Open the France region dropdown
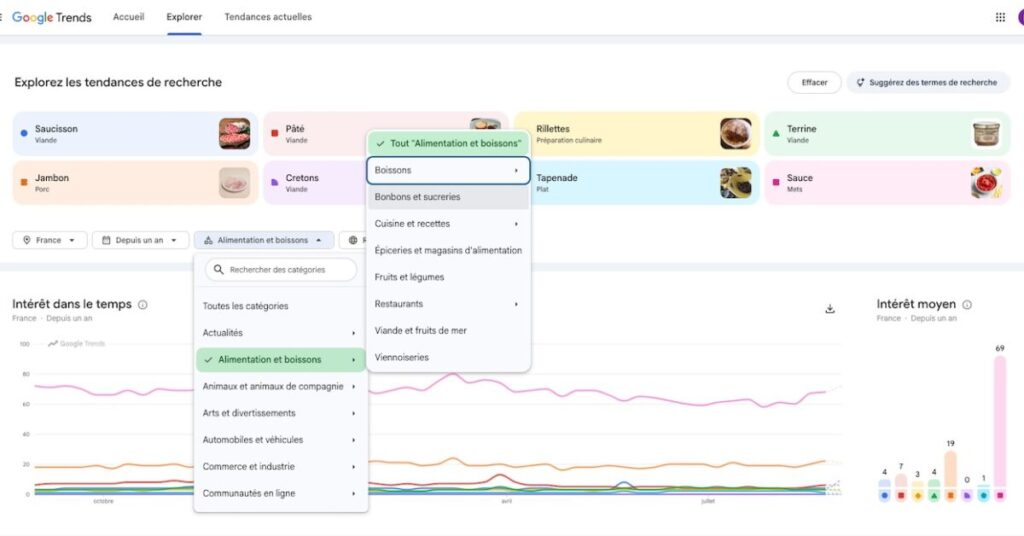The height and width of the screenshot is (536, 1024). (x=49, y=240)
